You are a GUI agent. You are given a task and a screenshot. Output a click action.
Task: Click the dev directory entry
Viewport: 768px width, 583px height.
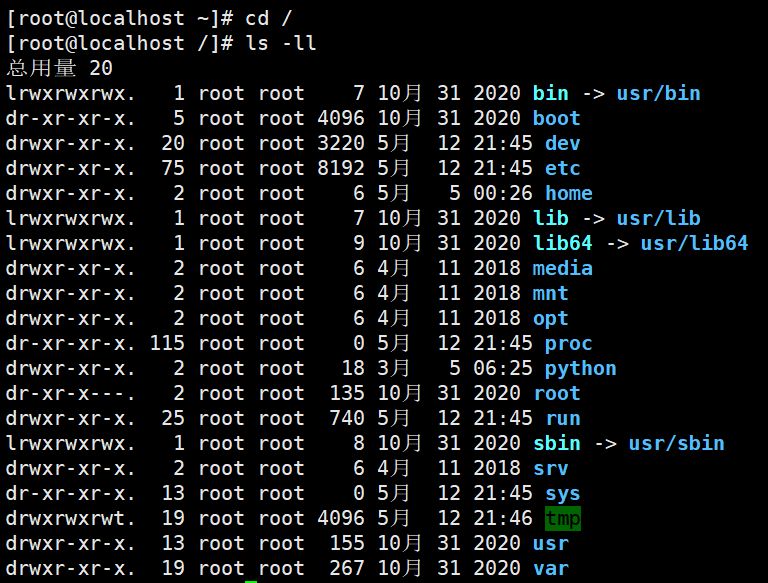pos(562,144)
